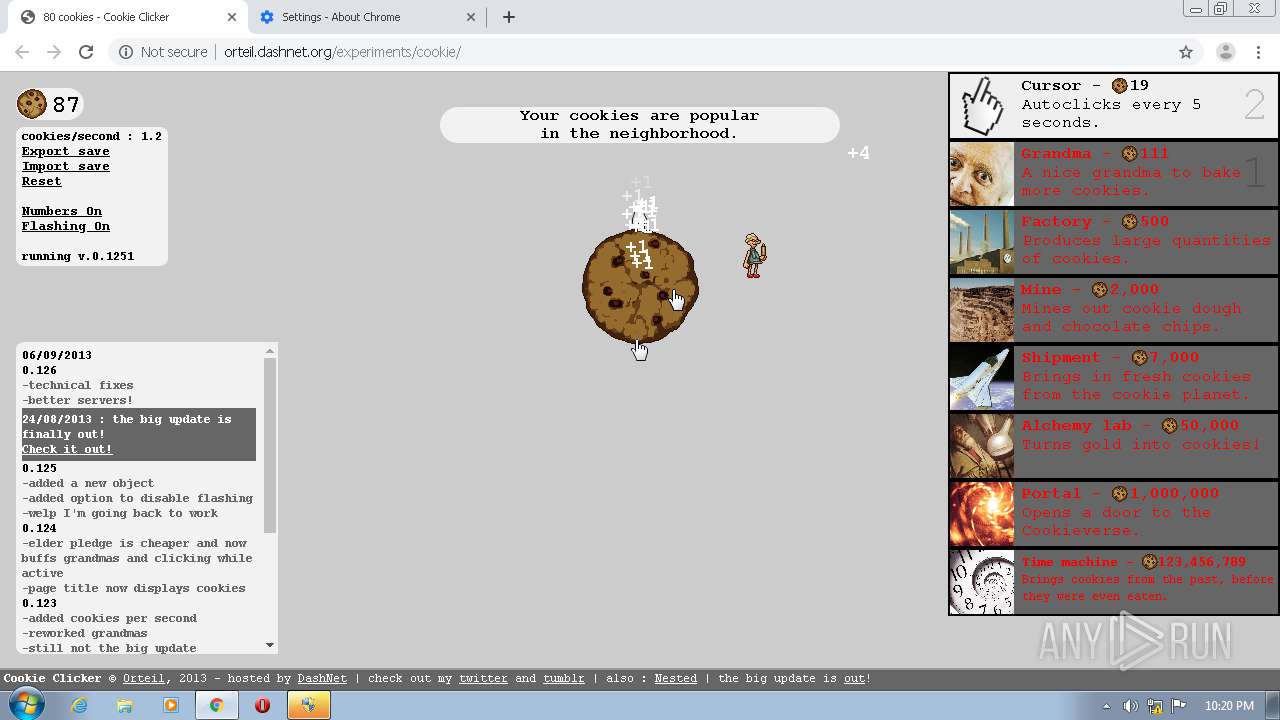The image size is (1280, 720).
Task: Click the cookie count icon showing 87
Action: click(x=32, y=104)
